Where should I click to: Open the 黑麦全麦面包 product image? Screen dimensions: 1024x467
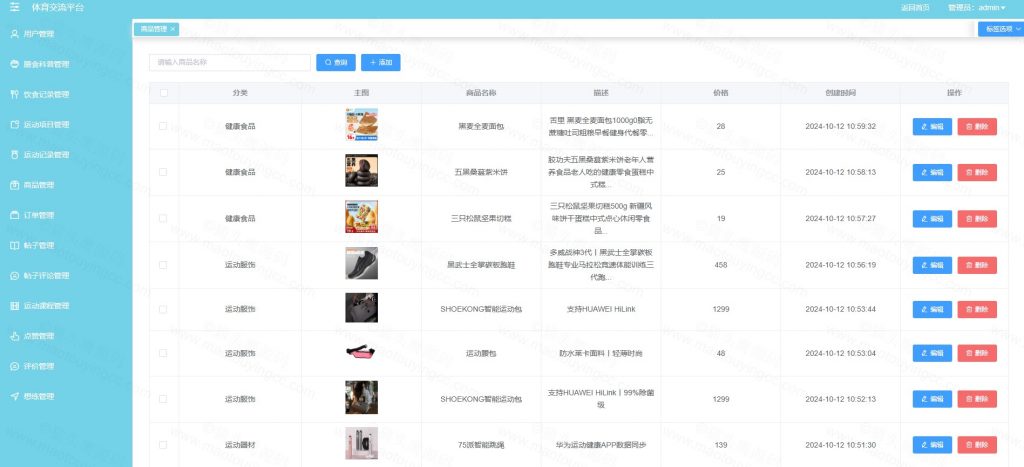point(361,125)
